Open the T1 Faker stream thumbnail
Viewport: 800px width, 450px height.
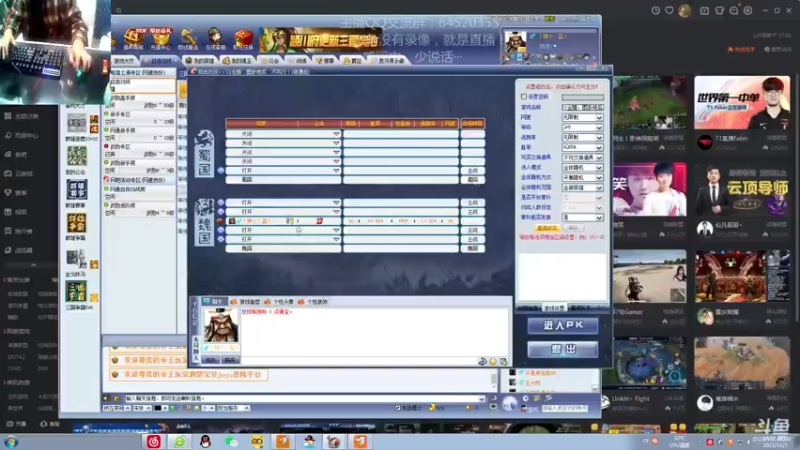[742, 103]
